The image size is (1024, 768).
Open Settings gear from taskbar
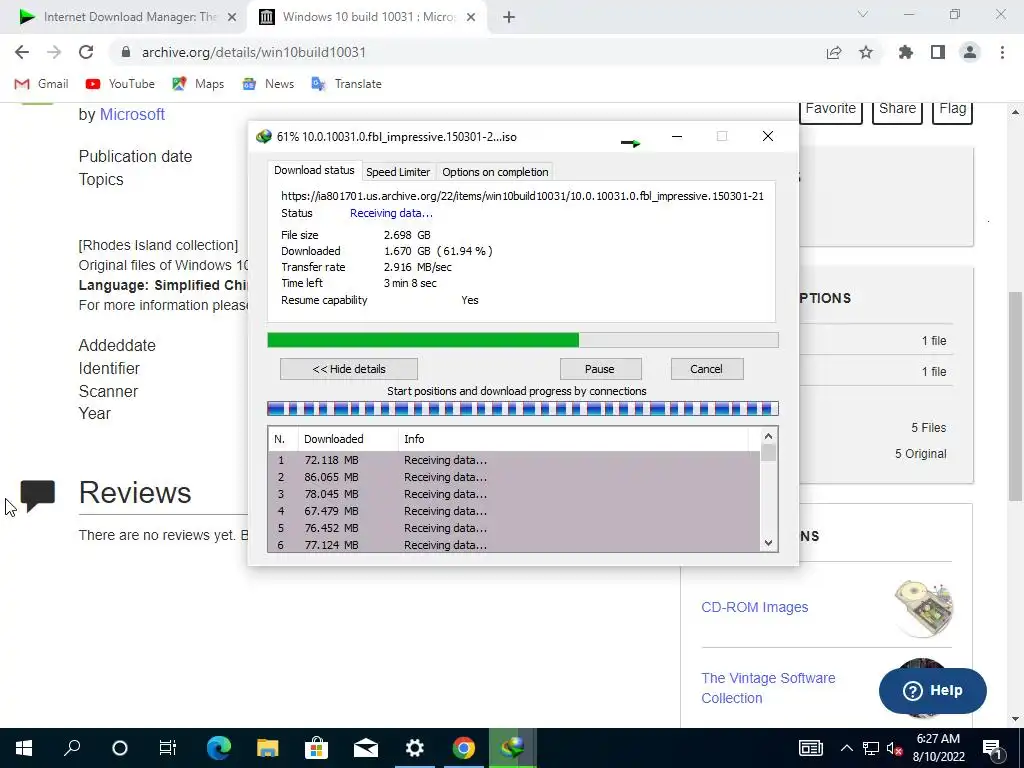415,748
